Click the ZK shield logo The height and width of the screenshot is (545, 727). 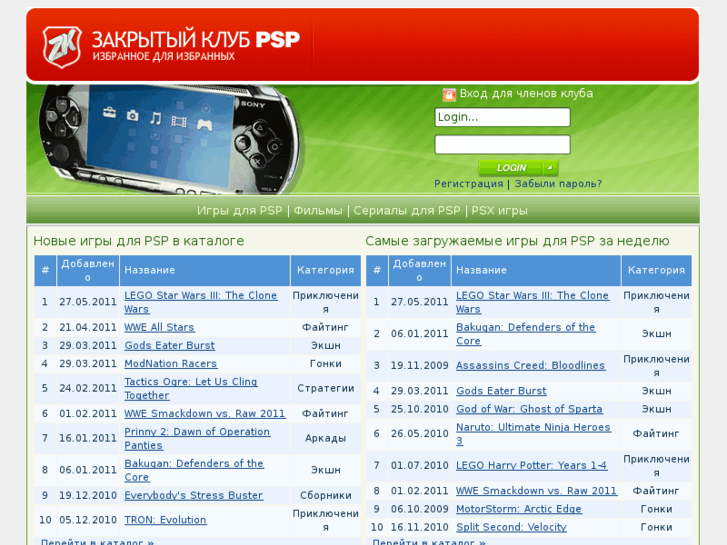point(62,46)
